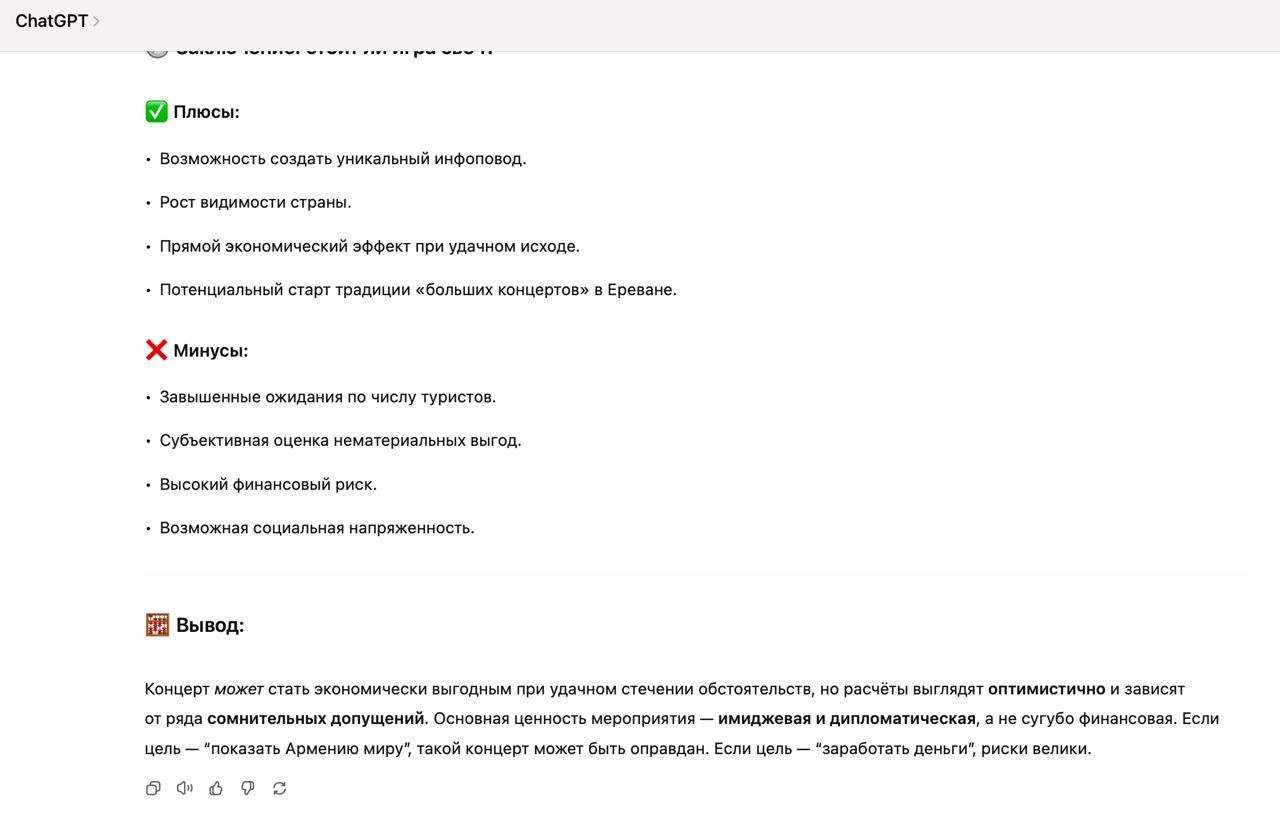Click the red cross emoji beside Минусы
Viewport: 1280px width, 821px height.
click(156, 350)
